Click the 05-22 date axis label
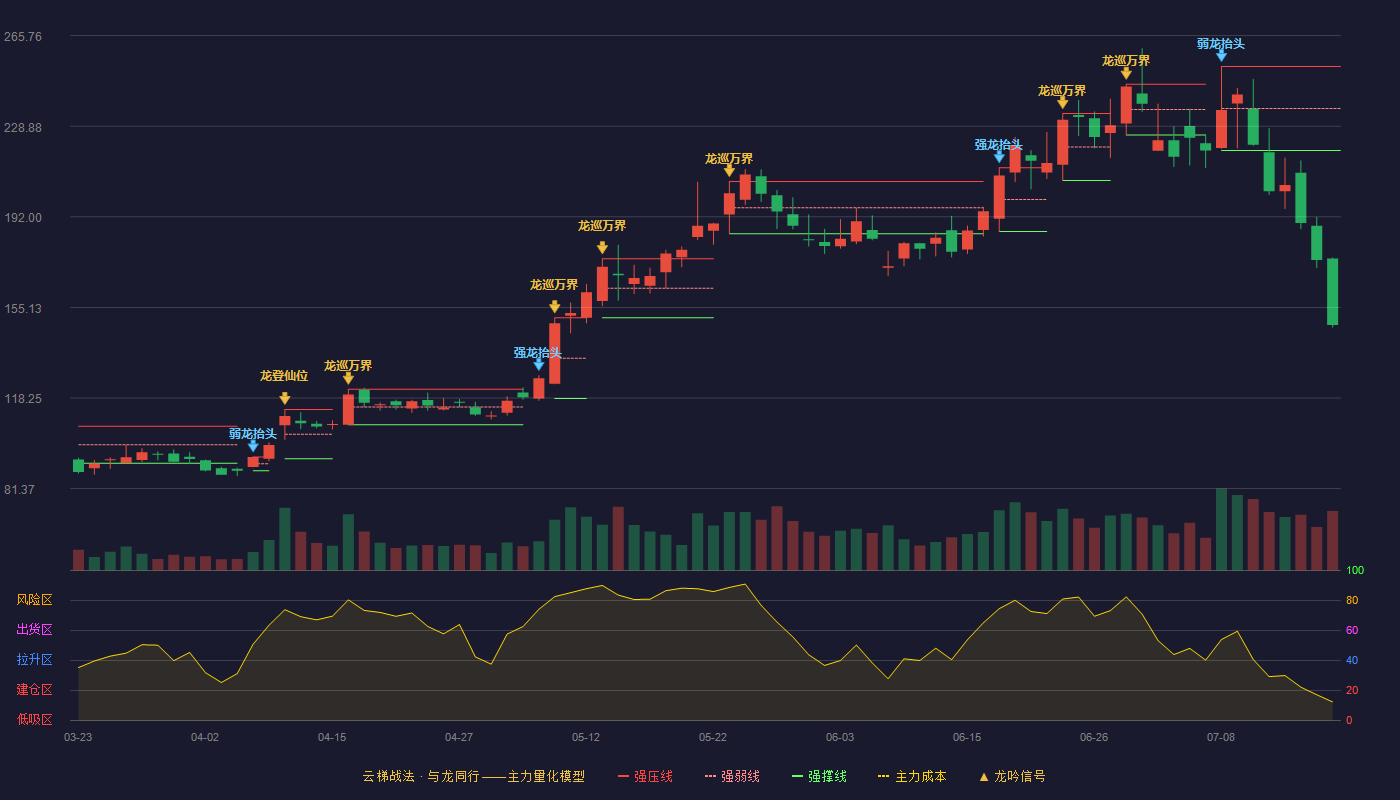 713,737
